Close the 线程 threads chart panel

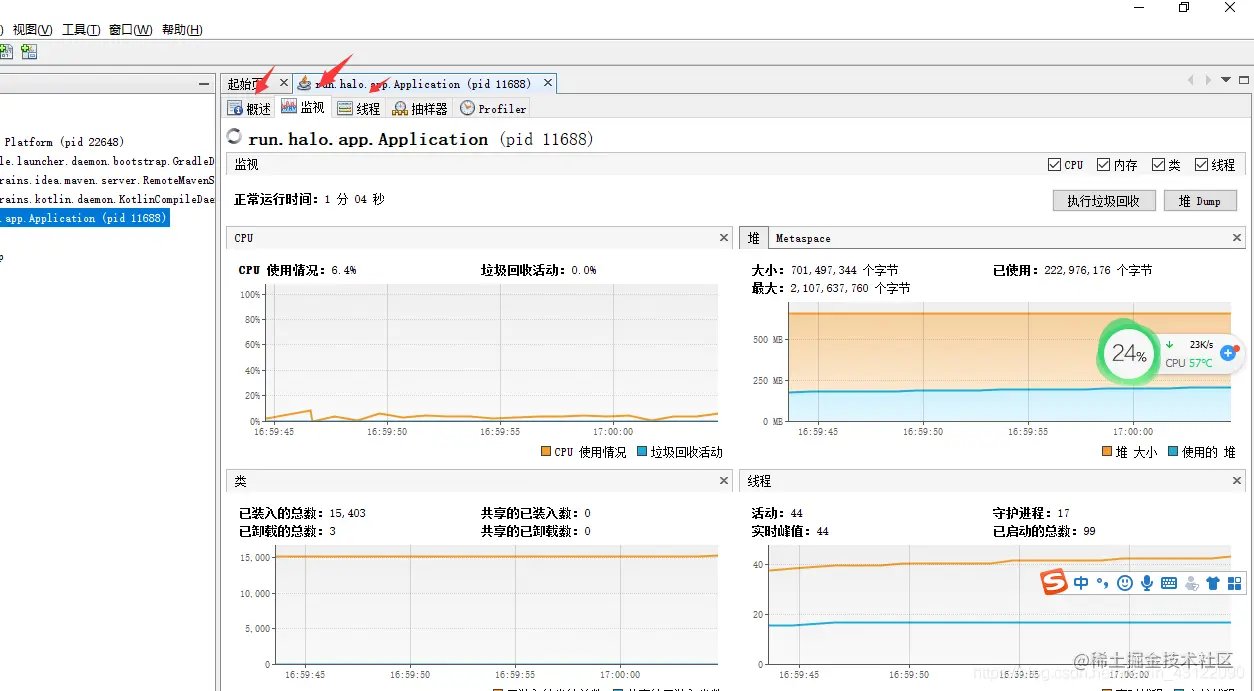(1237, 481)
